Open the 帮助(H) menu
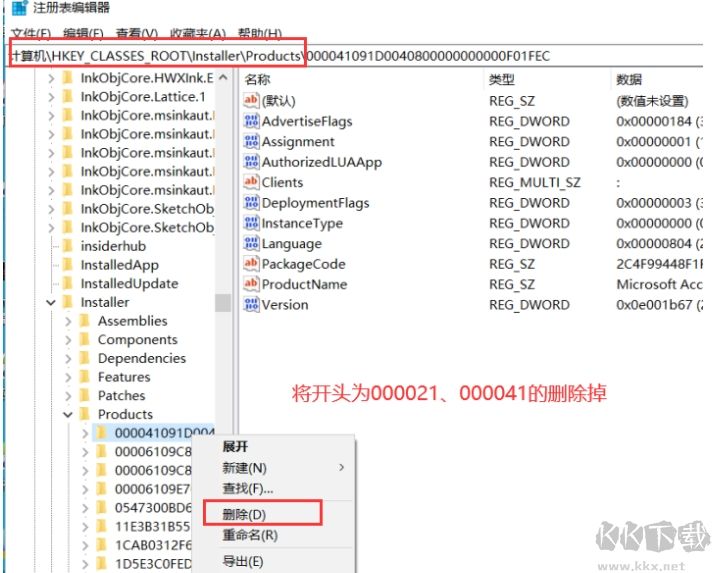 tap(259, 34)
